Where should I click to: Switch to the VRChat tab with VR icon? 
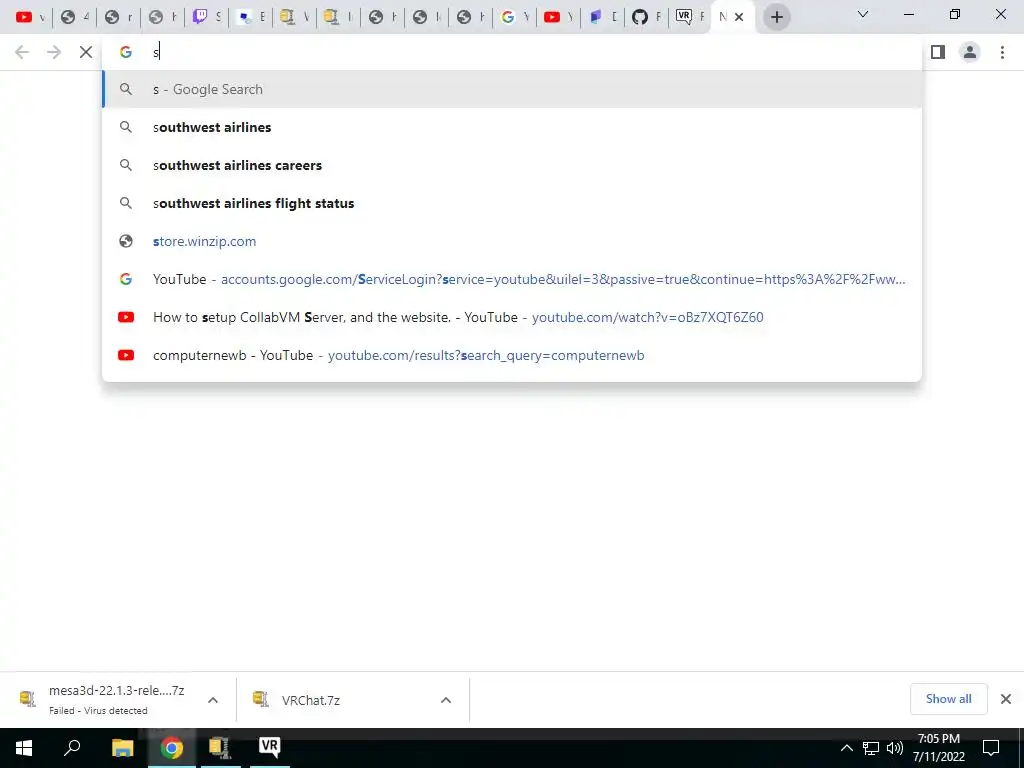point(690,17)
